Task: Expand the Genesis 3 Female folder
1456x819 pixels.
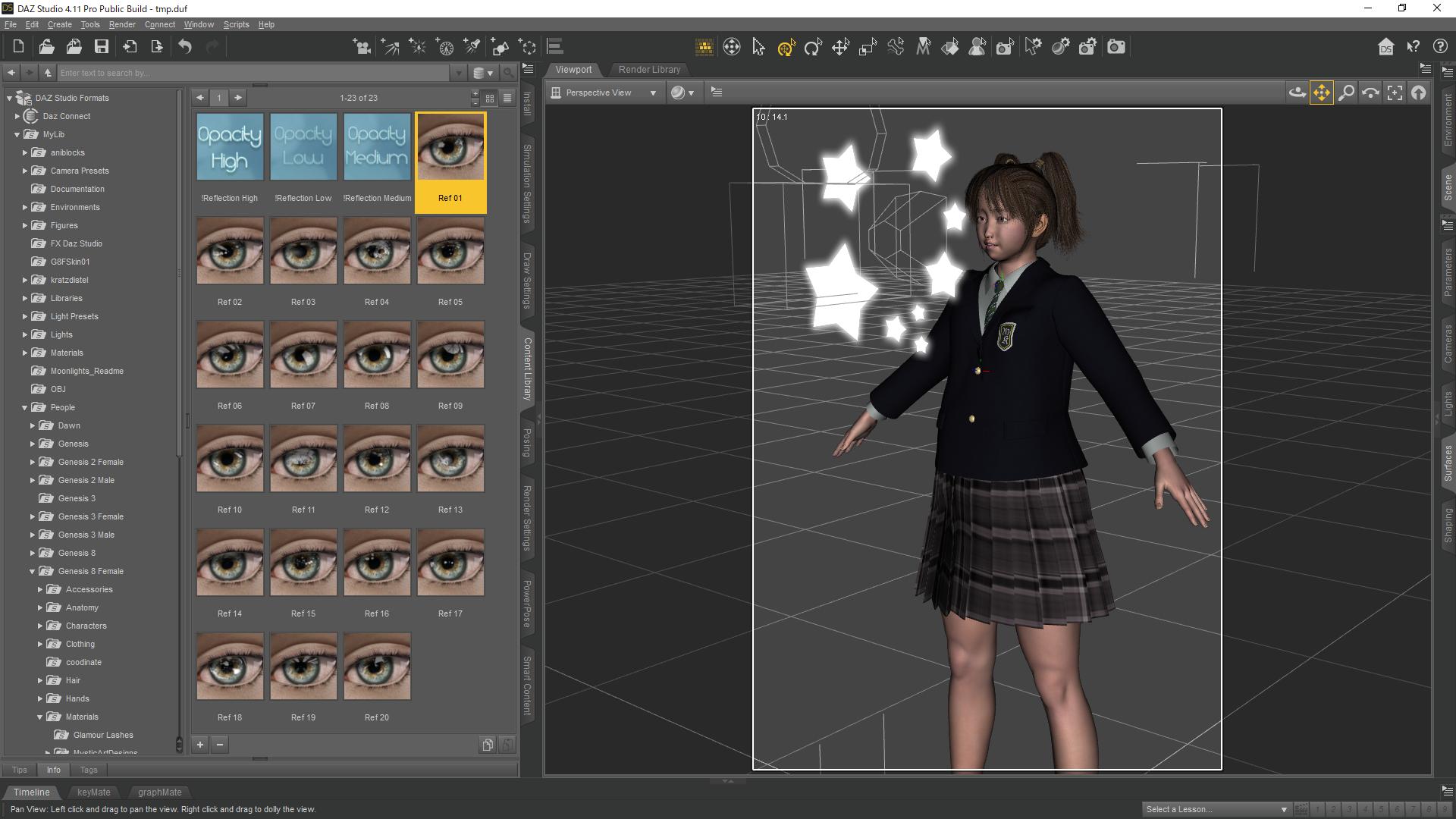Action: tap(33, 516)
